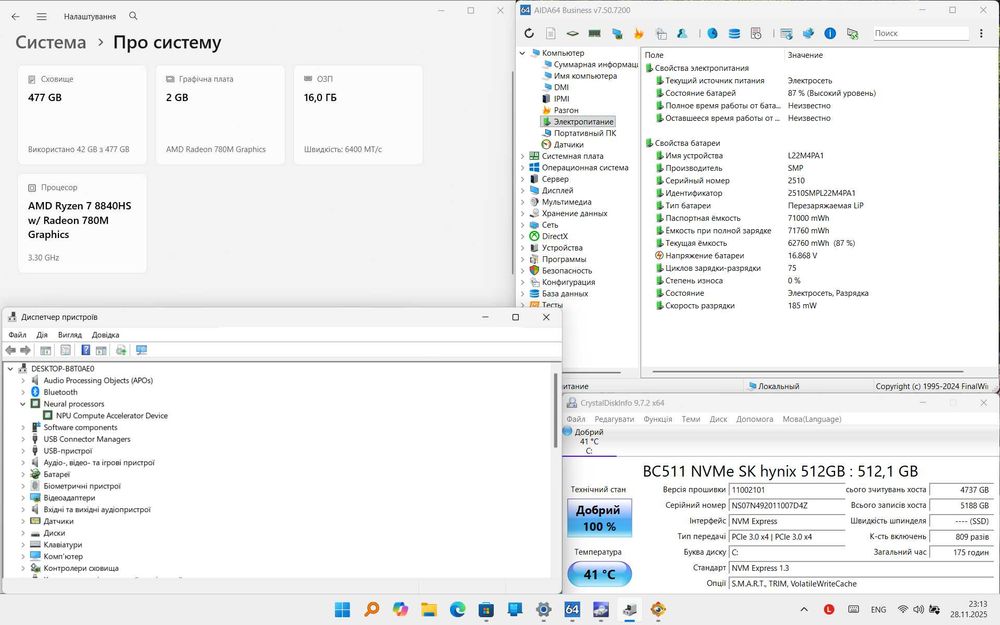Expand Системная плата in AIDA64 tree
The height and width of the screenshot is (625, 1000).
[x=522, y=156]
